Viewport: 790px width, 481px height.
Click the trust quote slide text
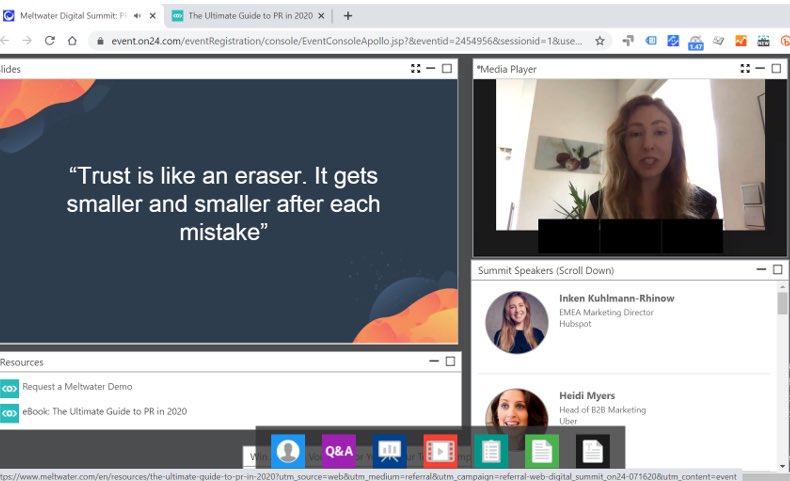coord(224,204)
